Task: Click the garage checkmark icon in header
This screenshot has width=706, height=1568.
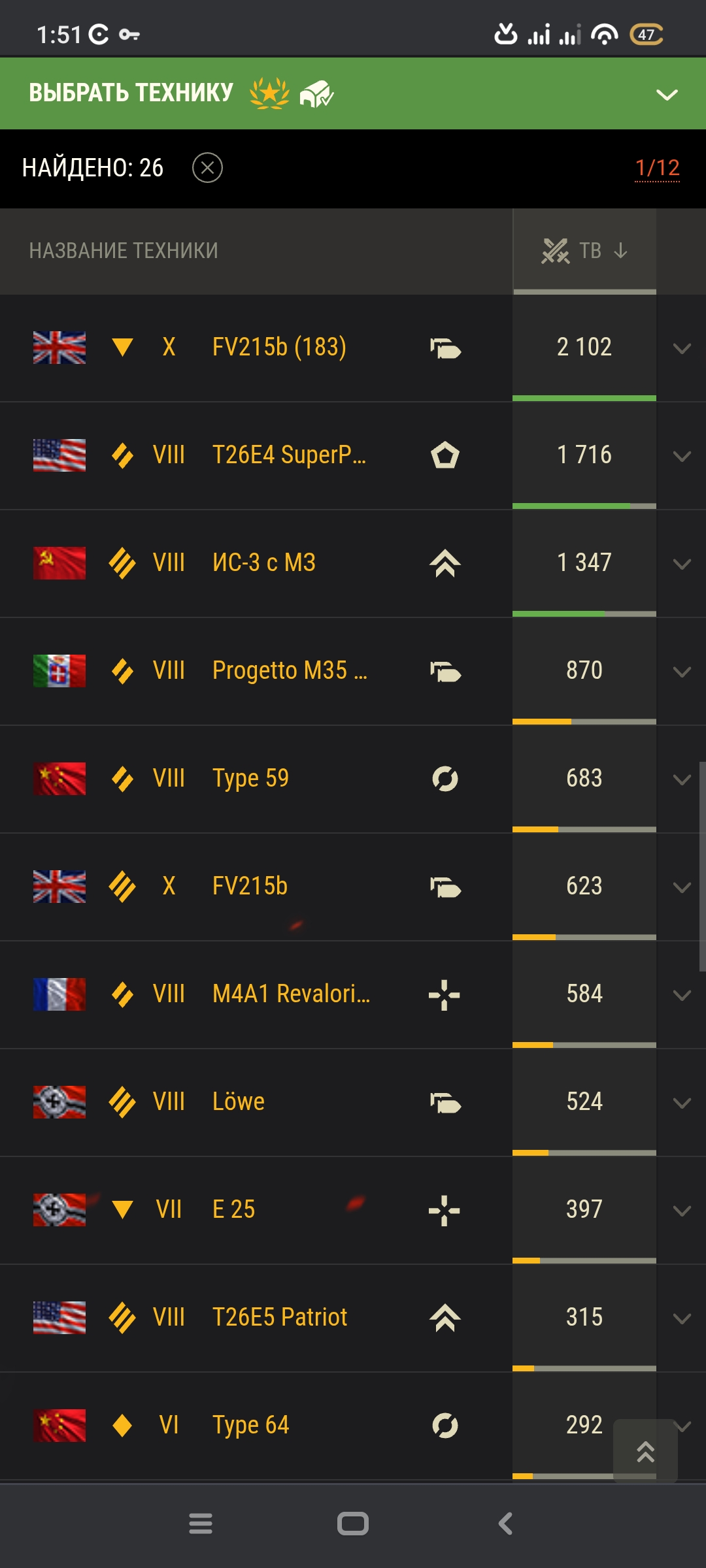Action: pos(316,93)
